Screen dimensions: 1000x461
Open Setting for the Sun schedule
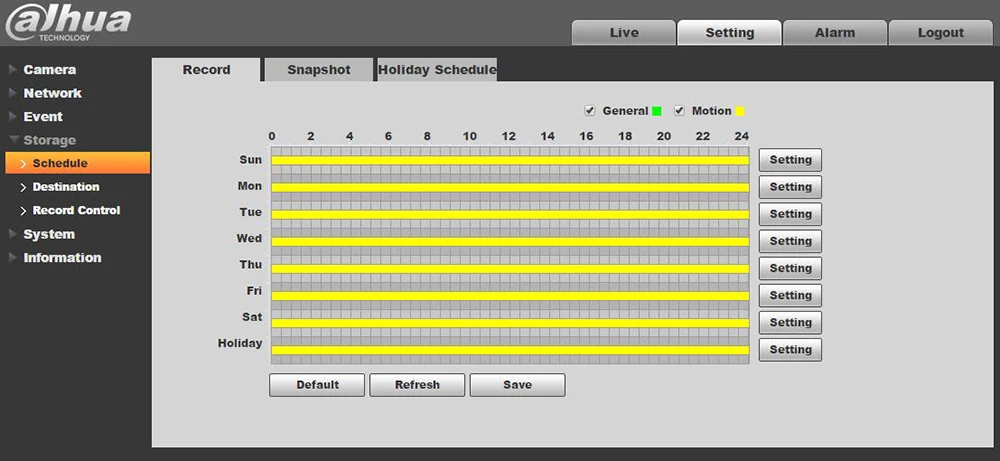click(x=790, y=160)
